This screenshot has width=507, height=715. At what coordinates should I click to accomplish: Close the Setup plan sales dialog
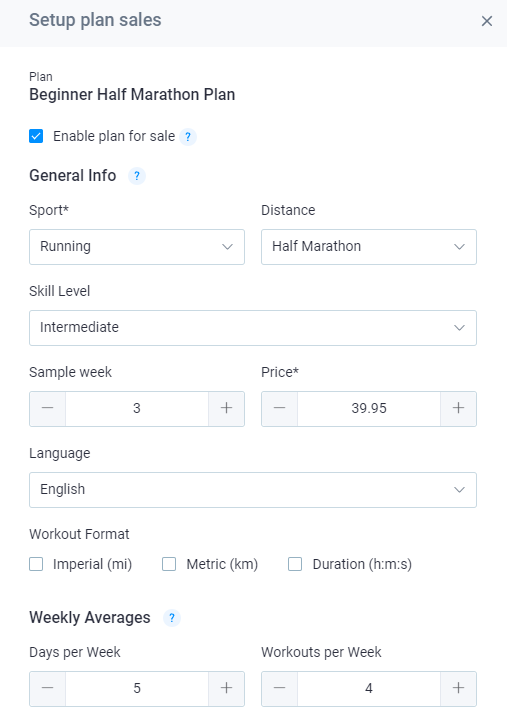tap(487, 21)
